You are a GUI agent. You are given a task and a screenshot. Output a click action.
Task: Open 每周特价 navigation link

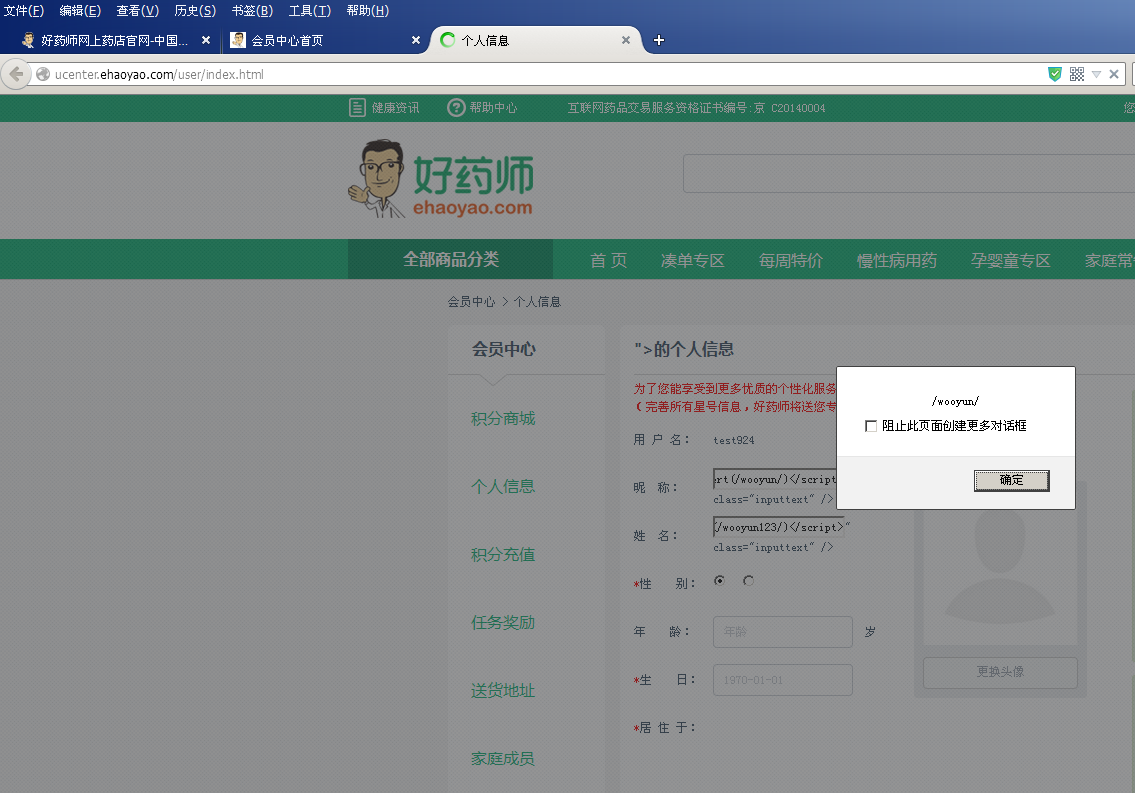click(790, 260)
